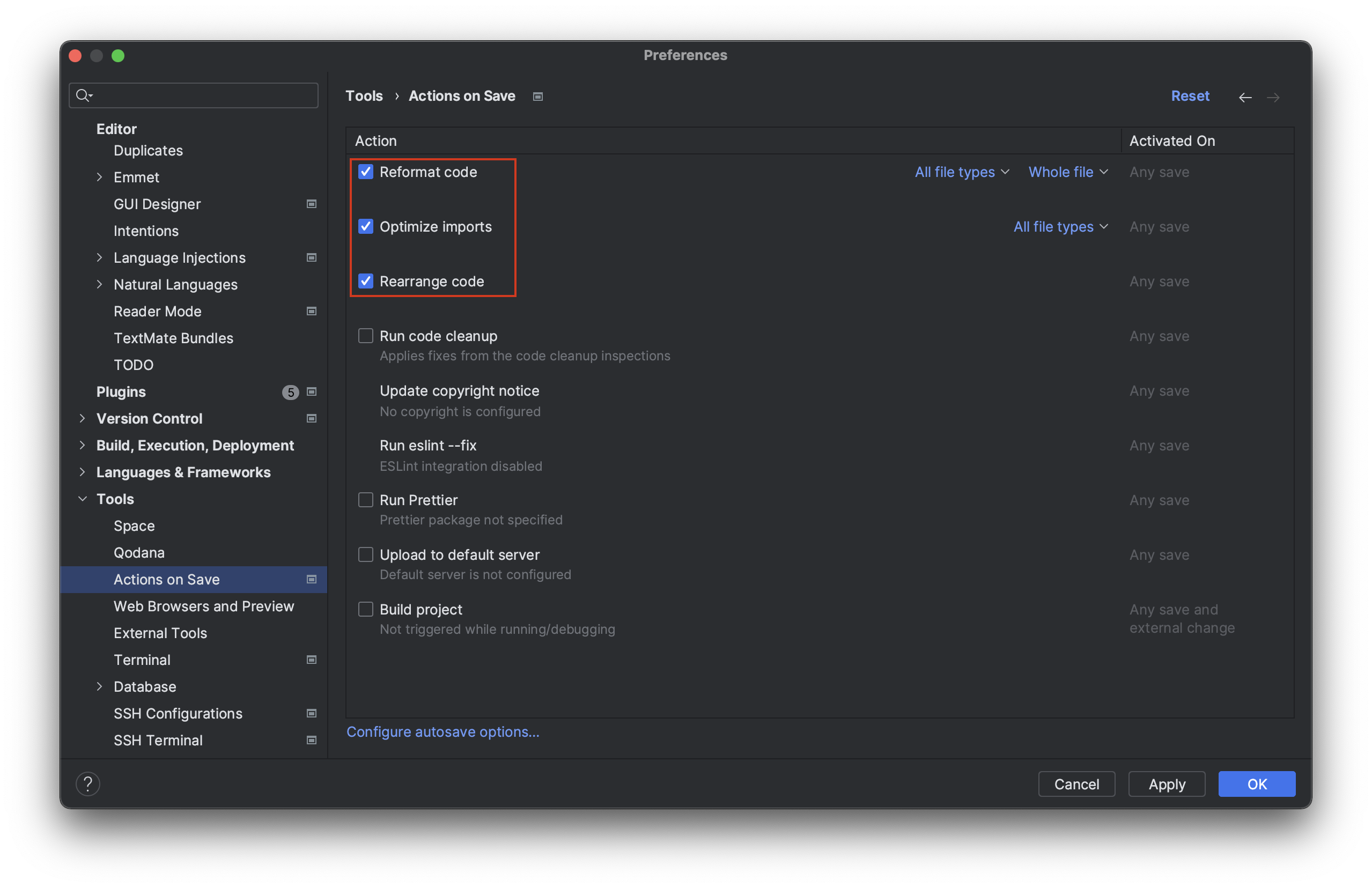Screen dimensions: 1372x888
Task: Click project-level icon beside SSH Configurations
Action: click(311, 713)
